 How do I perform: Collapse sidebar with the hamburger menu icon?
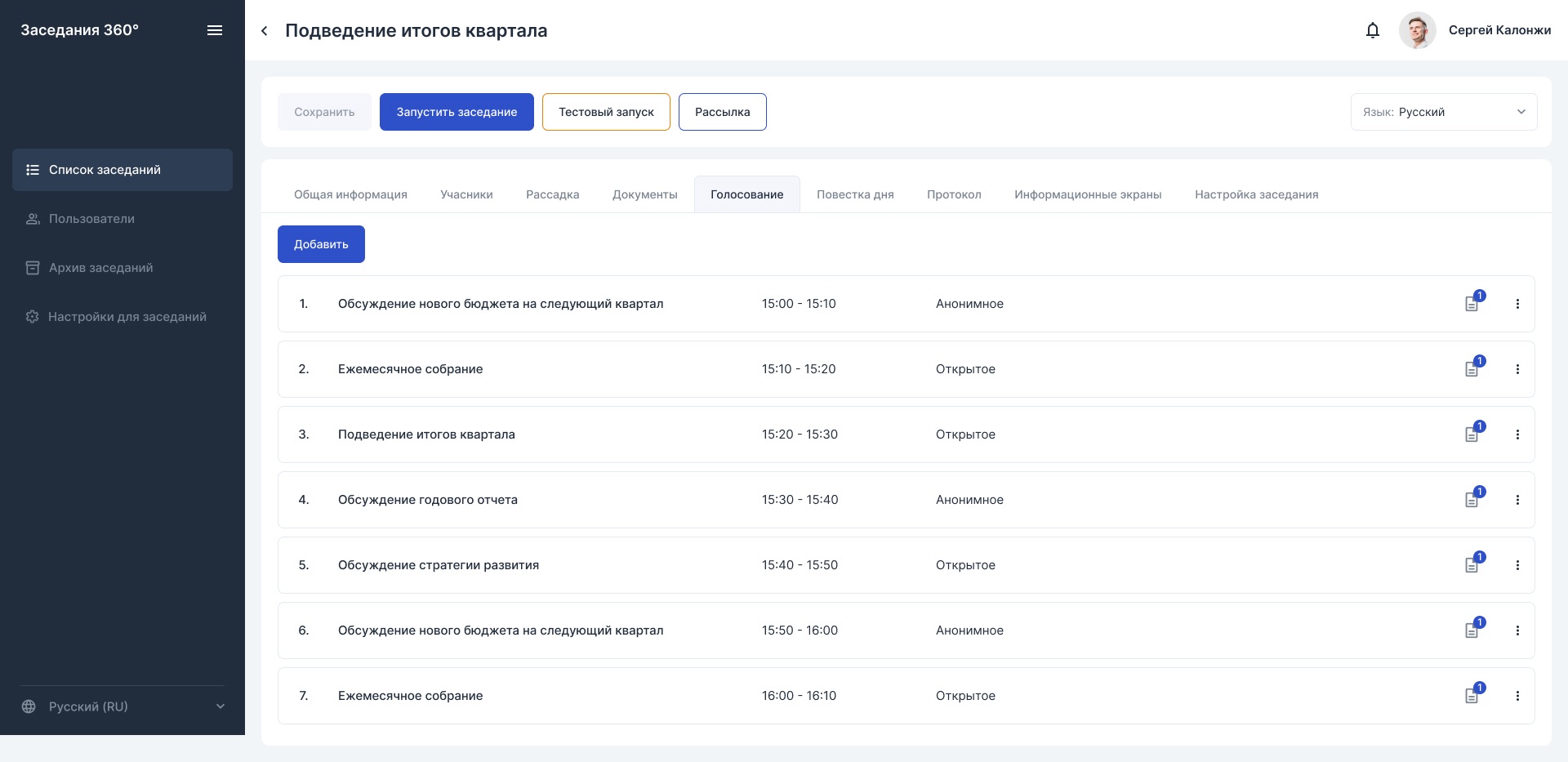215,30
